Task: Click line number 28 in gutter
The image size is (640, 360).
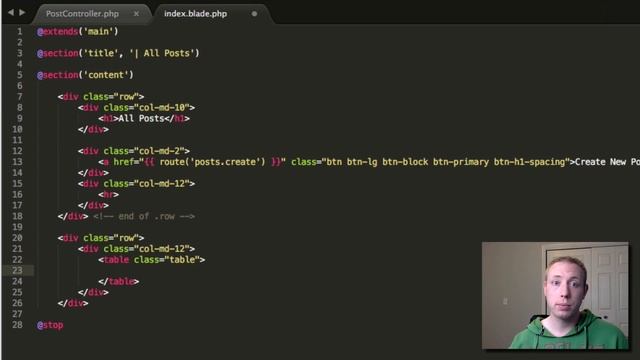Action: (17, 325)
